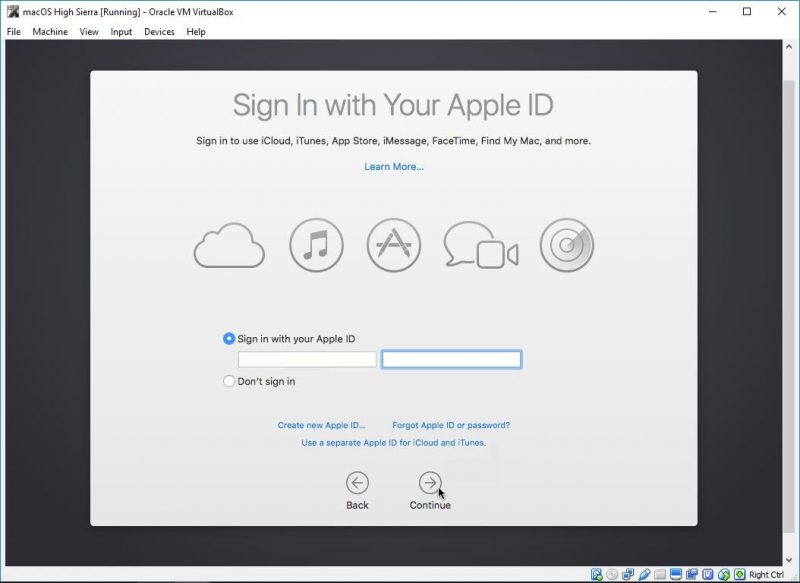
Task: Click the Find My Mac radar icon
Action: tap(567, 245)
